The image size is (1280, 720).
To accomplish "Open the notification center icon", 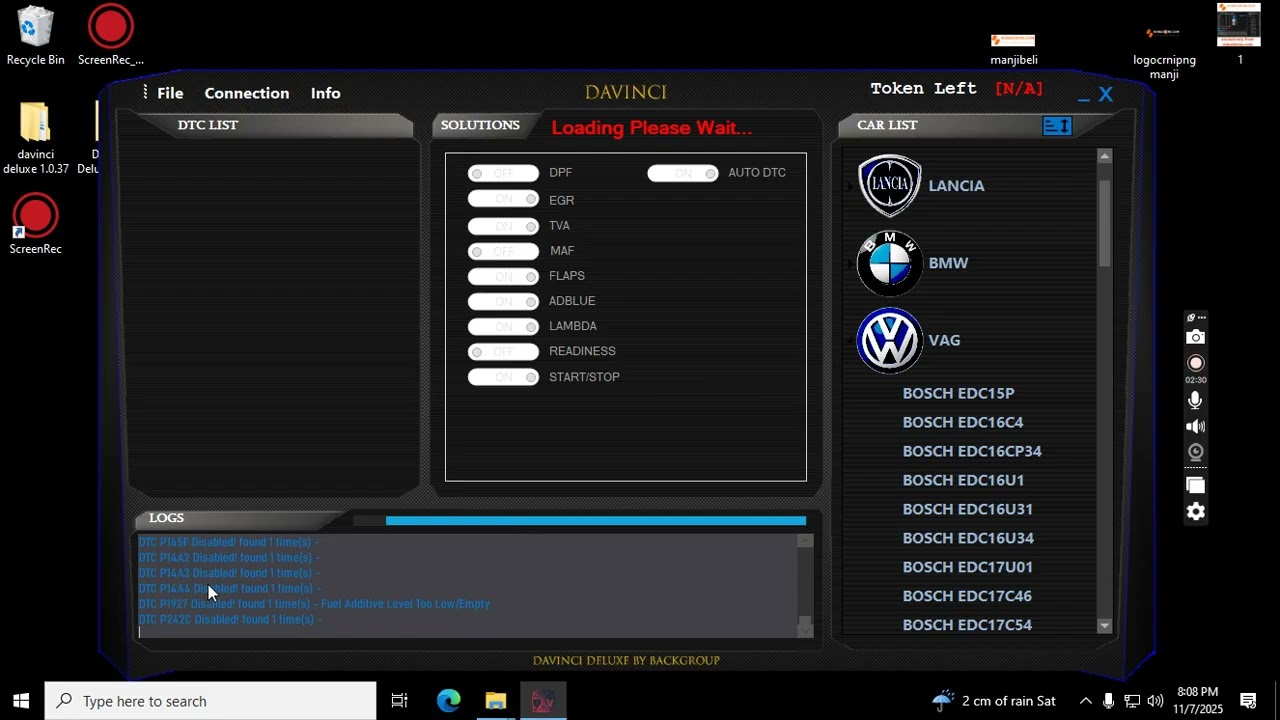I will [1248, 701].
